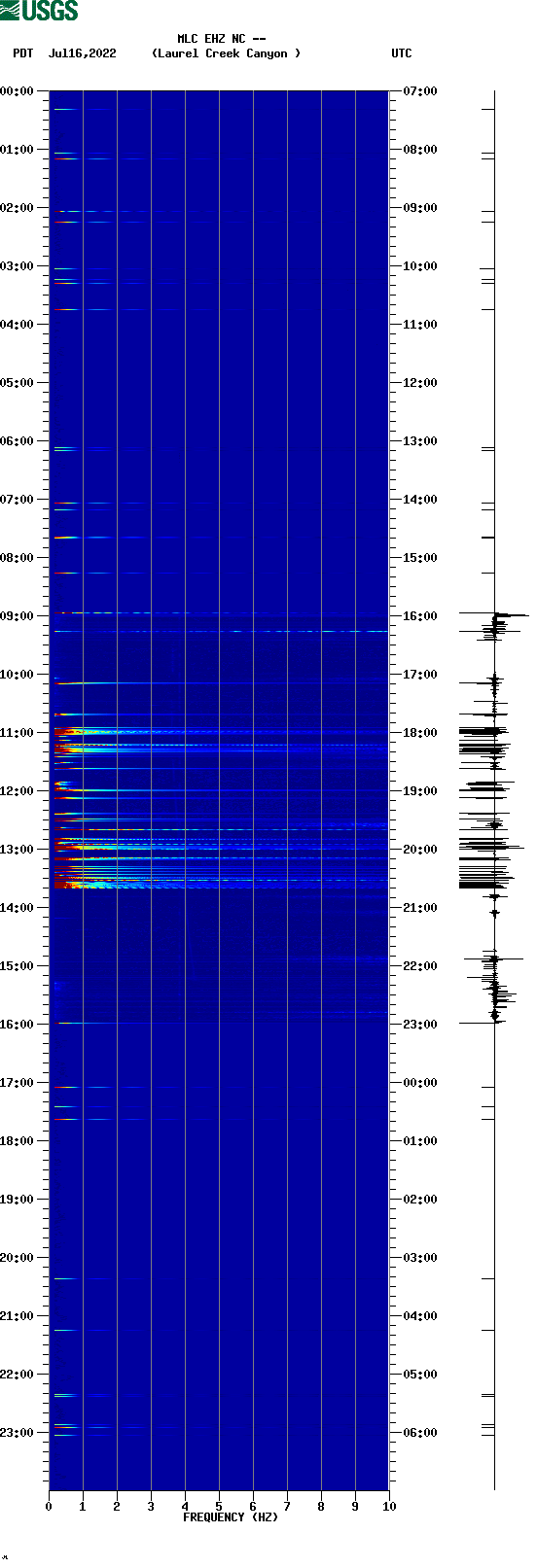Click the PDT '22:00' time label

[18, 1375]
